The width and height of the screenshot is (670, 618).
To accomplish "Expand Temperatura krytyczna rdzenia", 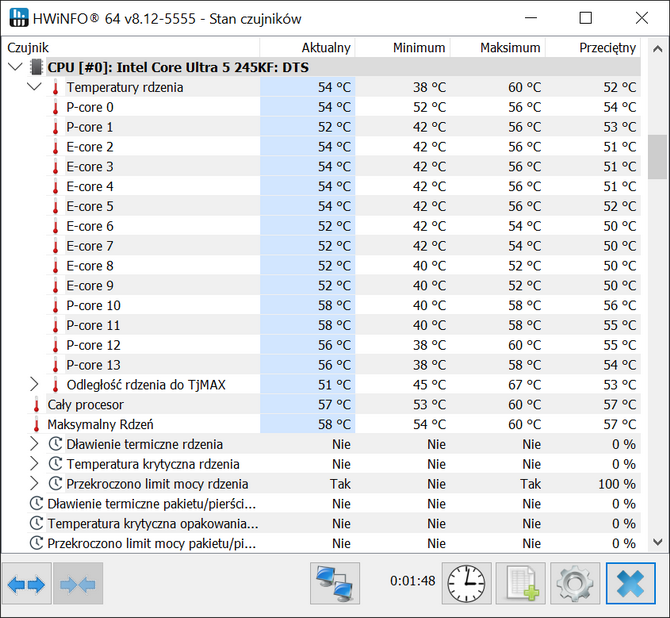I will (34, 464).
